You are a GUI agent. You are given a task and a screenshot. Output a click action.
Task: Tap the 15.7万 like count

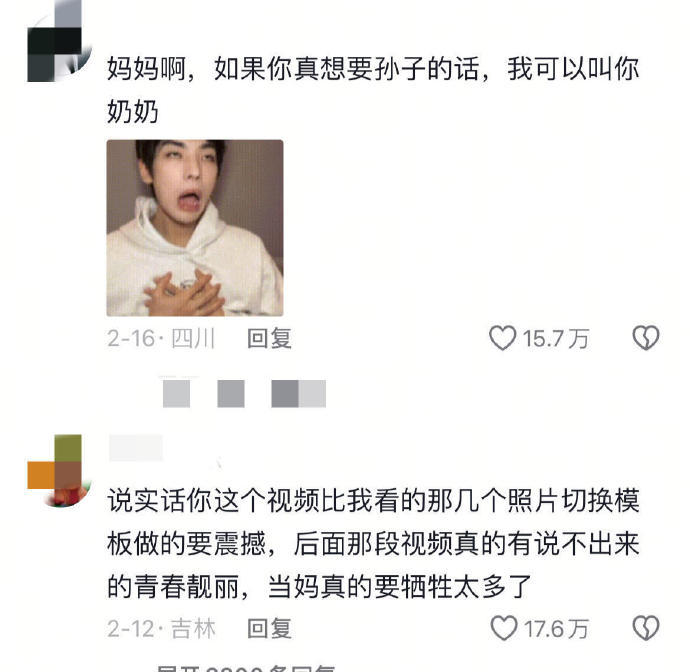[555, 339]
